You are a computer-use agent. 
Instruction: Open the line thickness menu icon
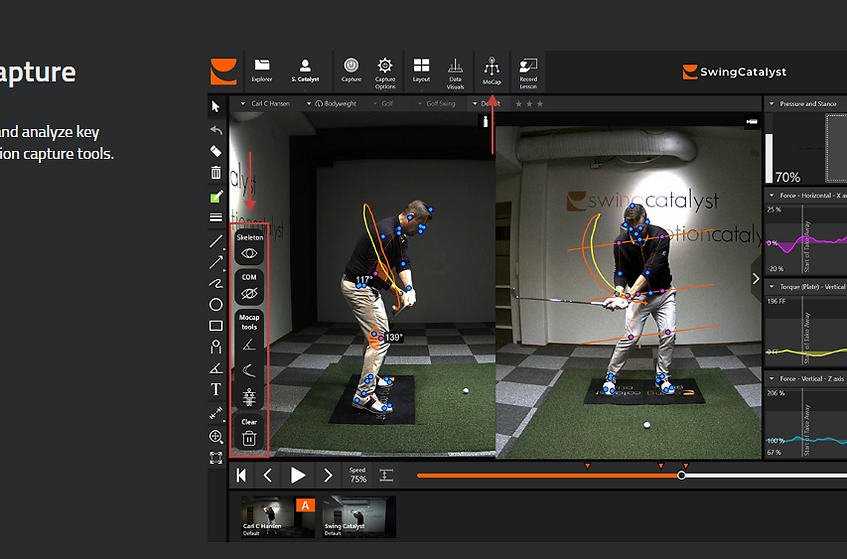tap(216, 218)
